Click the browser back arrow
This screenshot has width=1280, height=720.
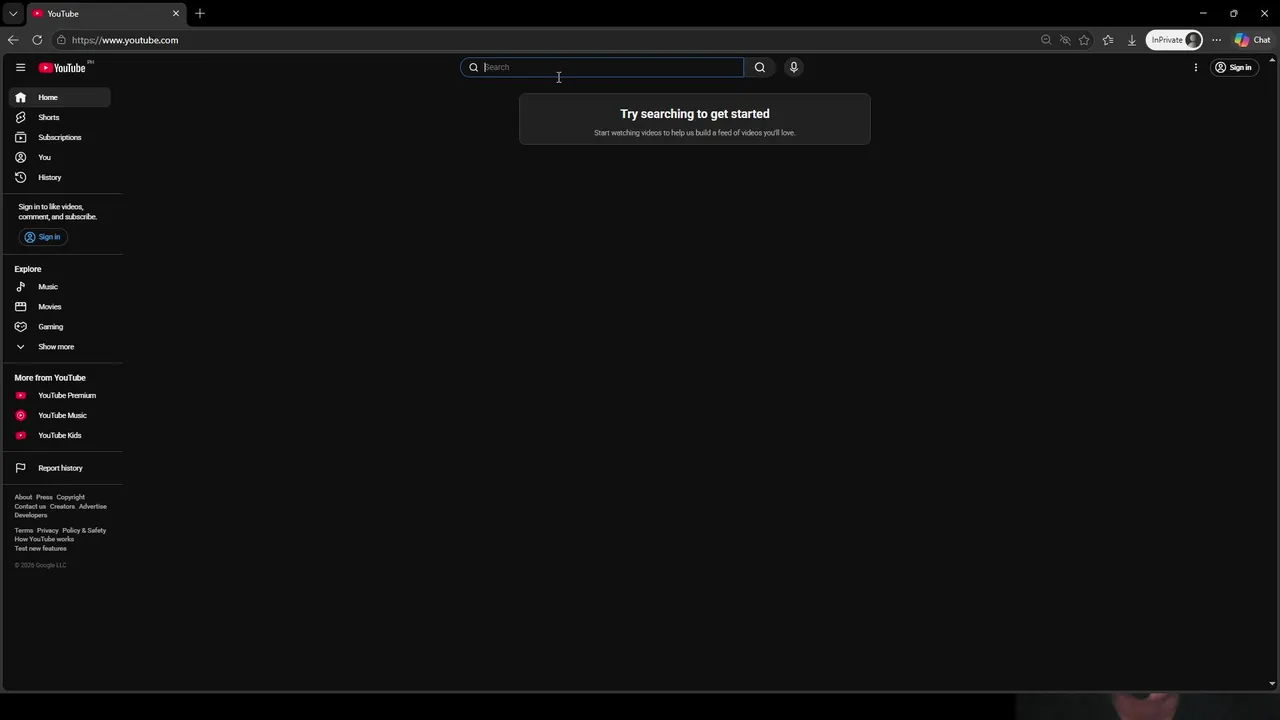click(13, 40)
